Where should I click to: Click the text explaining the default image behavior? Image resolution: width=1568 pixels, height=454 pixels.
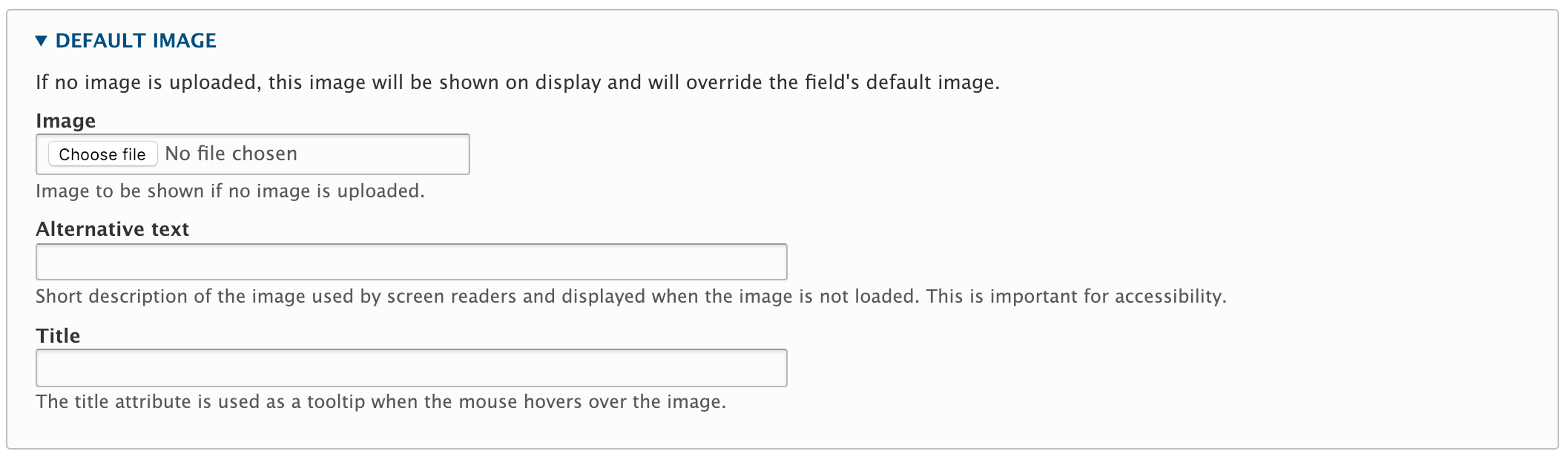point(517,82)
